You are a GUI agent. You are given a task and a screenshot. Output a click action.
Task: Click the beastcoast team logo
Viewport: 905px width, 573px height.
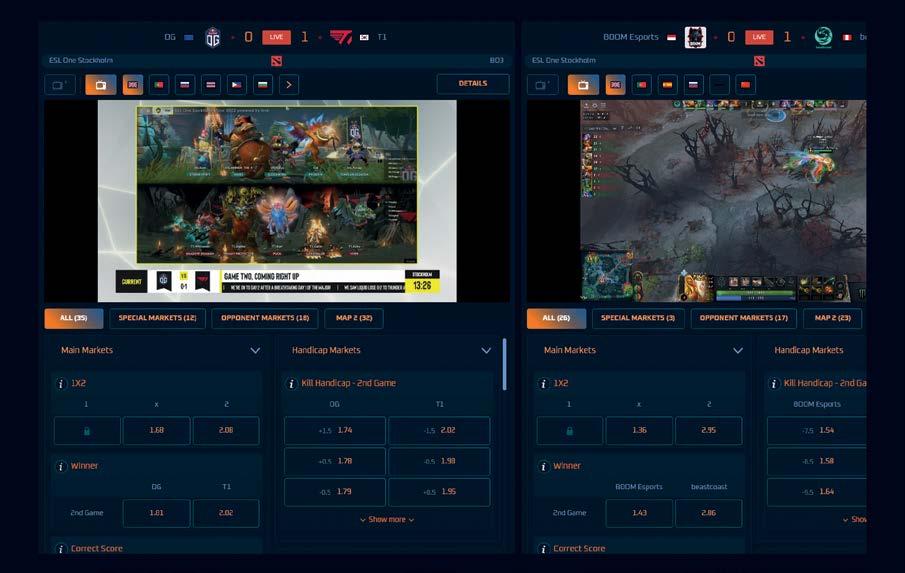823,38
